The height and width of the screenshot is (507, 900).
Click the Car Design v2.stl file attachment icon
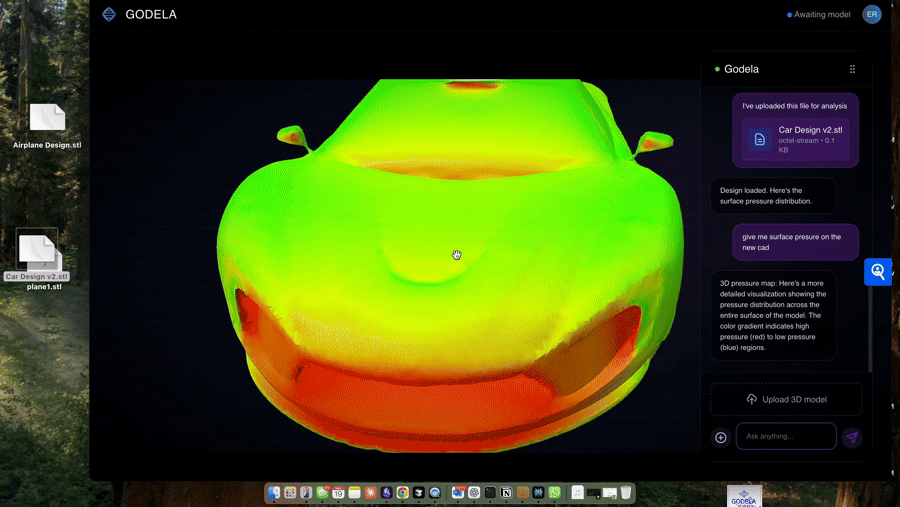click(759, 139)
